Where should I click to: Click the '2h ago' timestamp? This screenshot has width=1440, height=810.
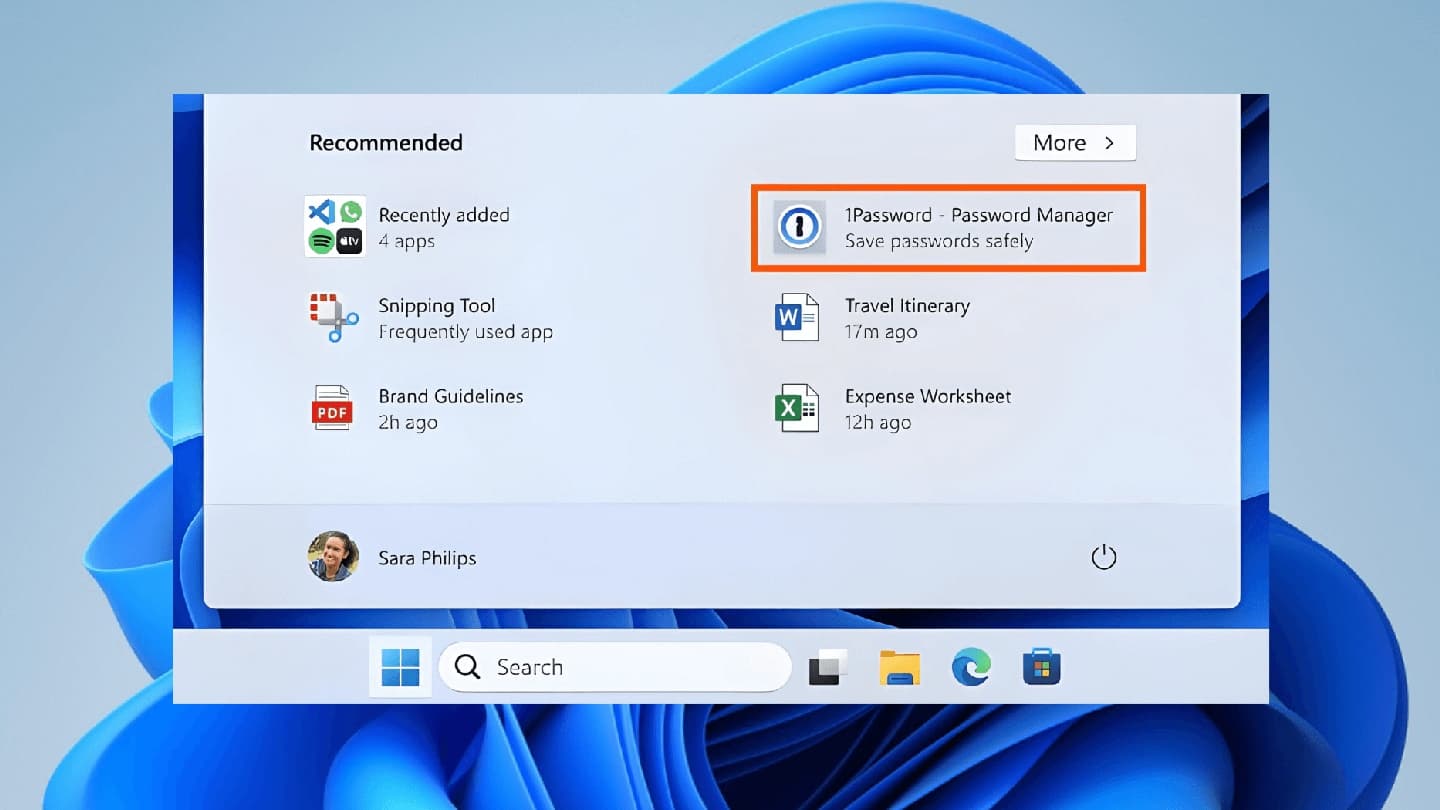(408, 423)
